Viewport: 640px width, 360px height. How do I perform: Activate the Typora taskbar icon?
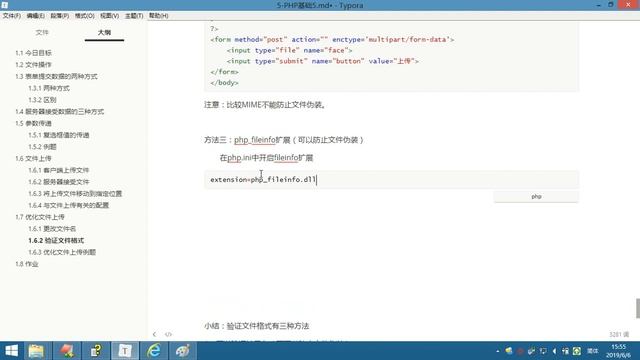click(125, 351)
